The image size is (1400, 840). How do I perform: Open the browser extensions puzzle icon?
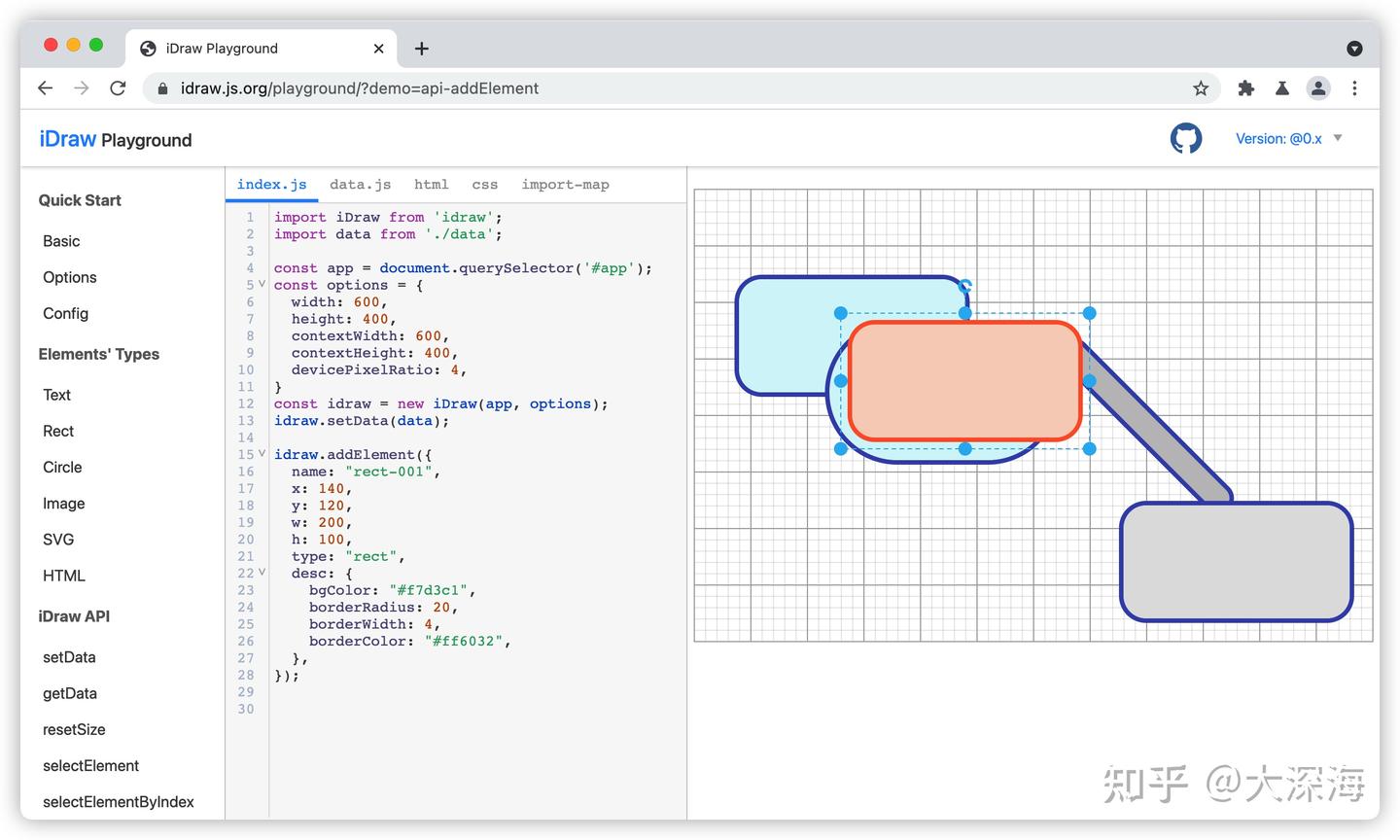(1245, 88)
